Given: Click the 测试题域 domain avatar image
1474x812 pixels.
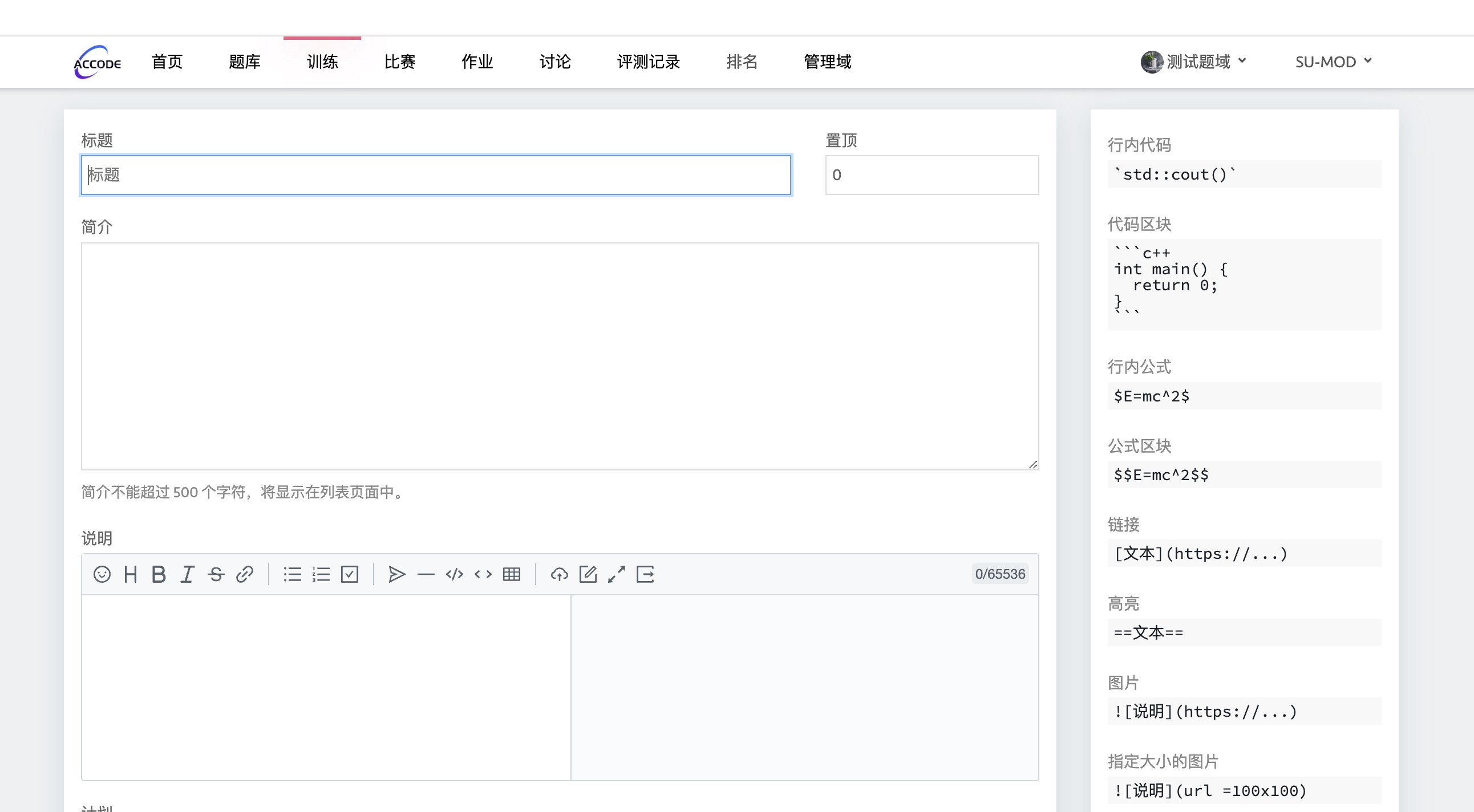Looking at the screenshot, I should [x=1151, y=62].
